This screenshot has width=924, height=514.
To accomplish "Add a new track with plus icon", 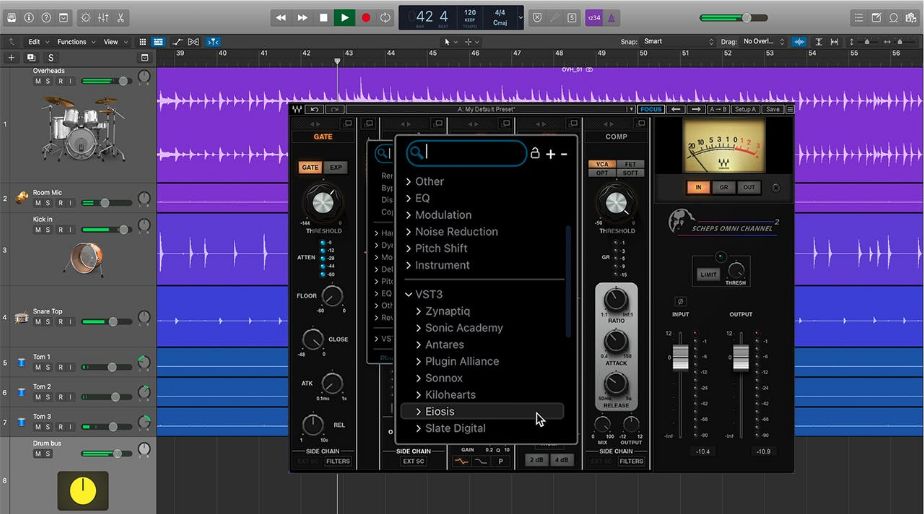I will click(x=11, y=57).
